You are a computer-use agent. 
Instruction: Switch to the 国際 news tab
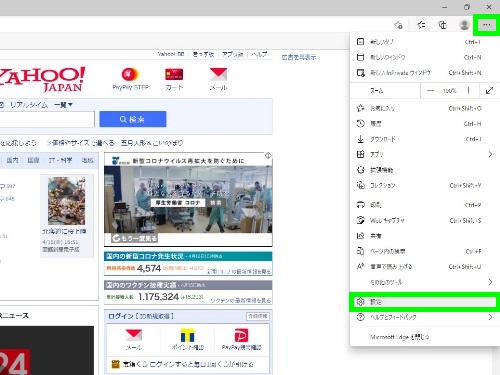click(x=33, y=160)
